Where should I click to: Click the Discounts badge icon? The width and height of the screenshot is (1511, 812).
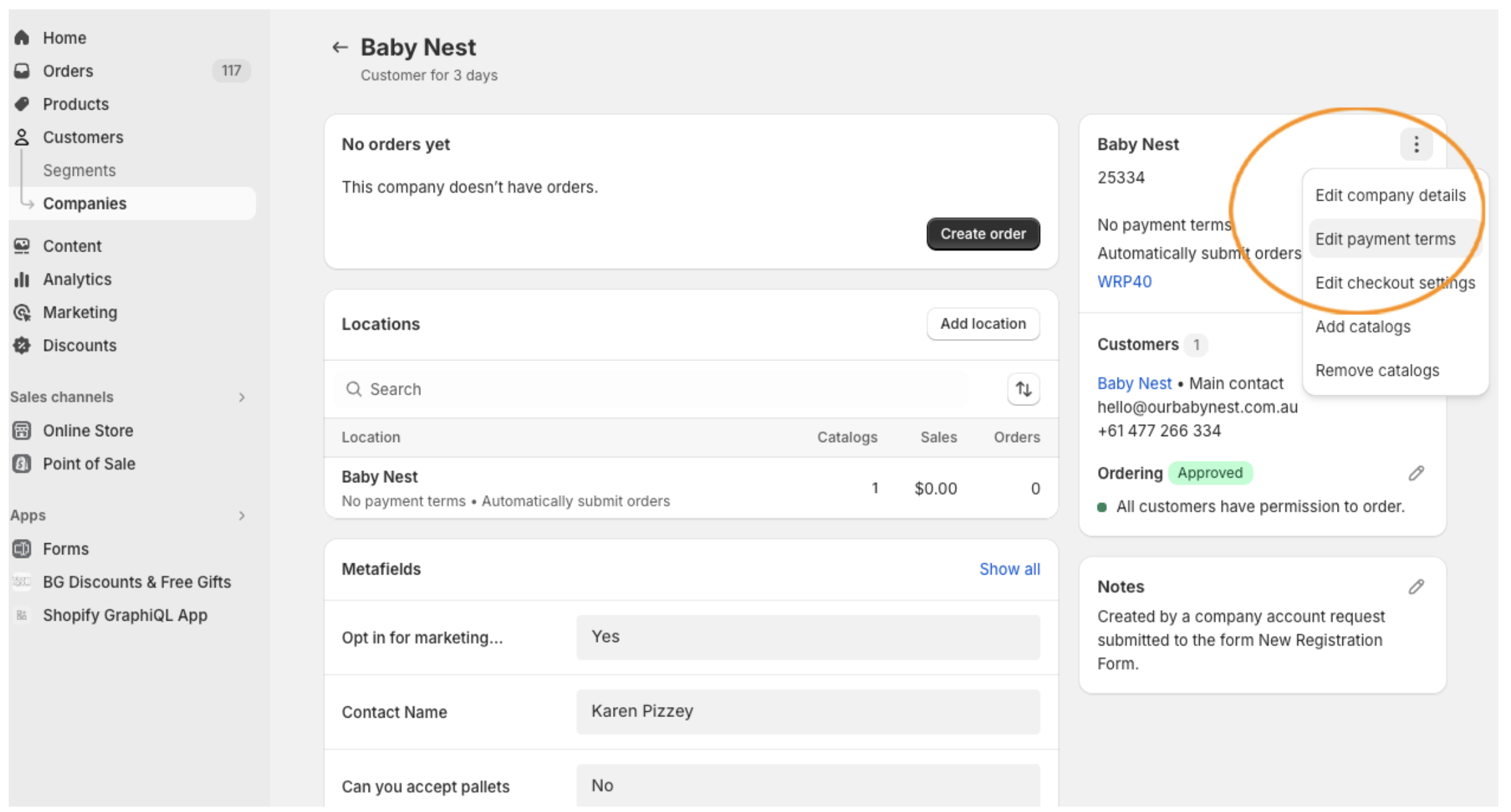22,345
